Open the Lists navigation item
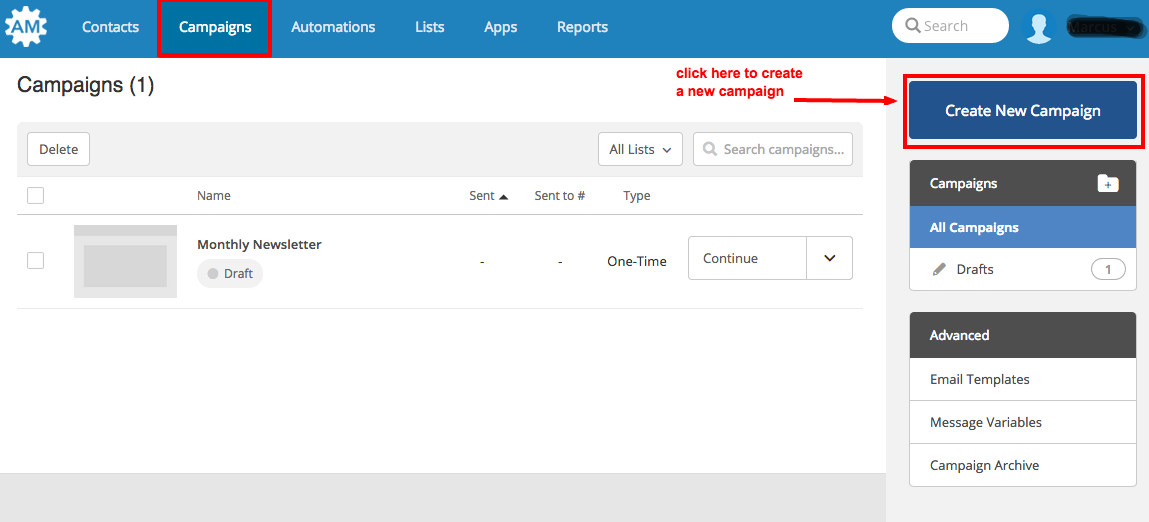Screen dimensions: 1149x522 pyautogui.click(x=429, y=27)
